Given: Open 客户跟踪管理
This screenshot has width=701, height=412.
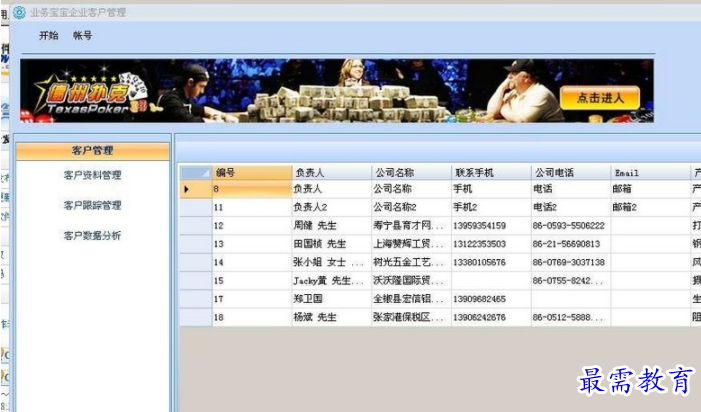Looking at the screenshot, I should coord(93,205).
